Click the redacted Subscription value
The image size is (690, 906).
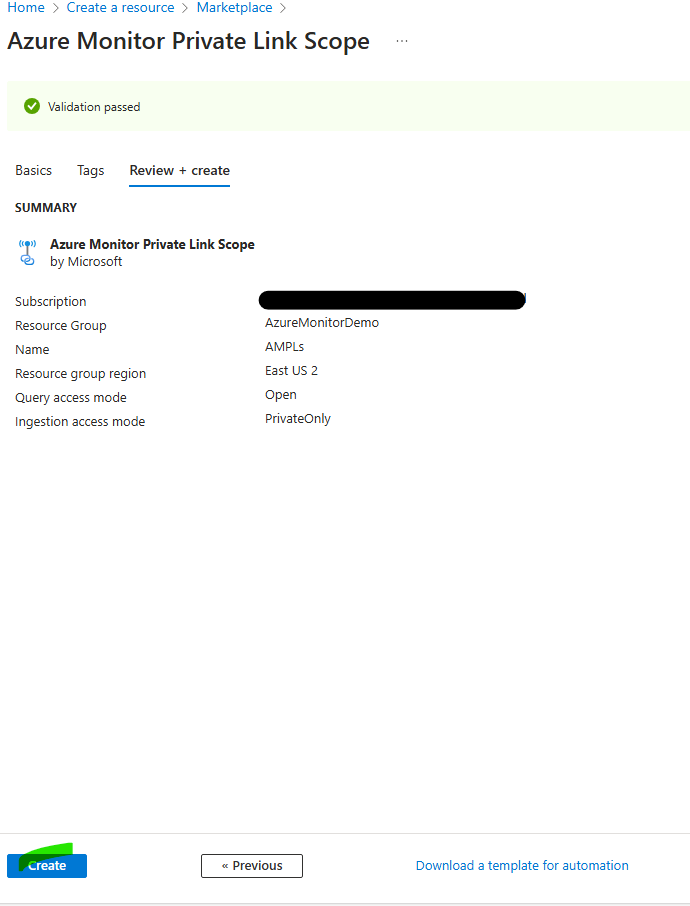[x=391, y=300]
